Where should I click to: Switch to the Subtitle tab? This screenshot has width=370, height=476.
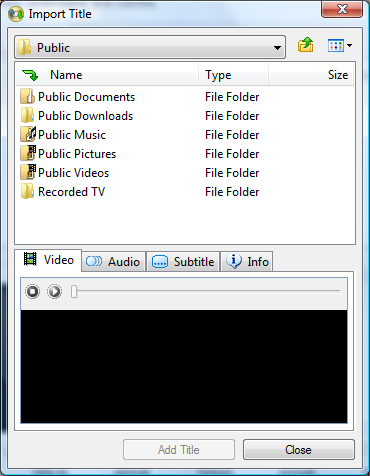tap(183, 262)
